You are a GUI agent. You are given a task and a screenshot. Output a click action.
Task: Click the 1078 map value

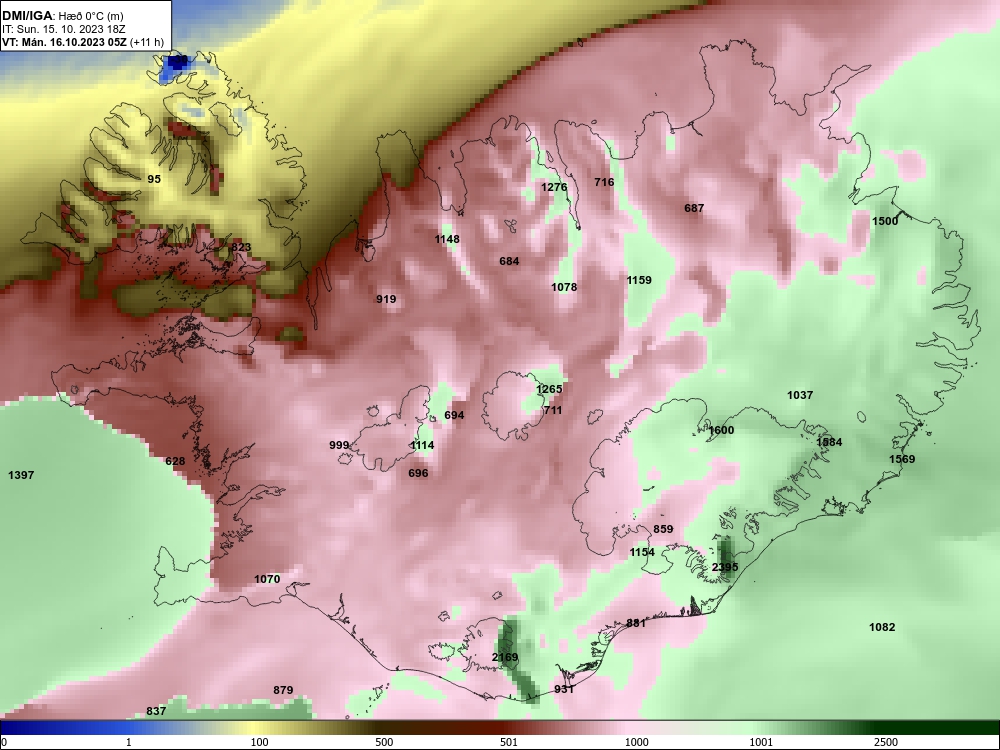tap(564, 287)
